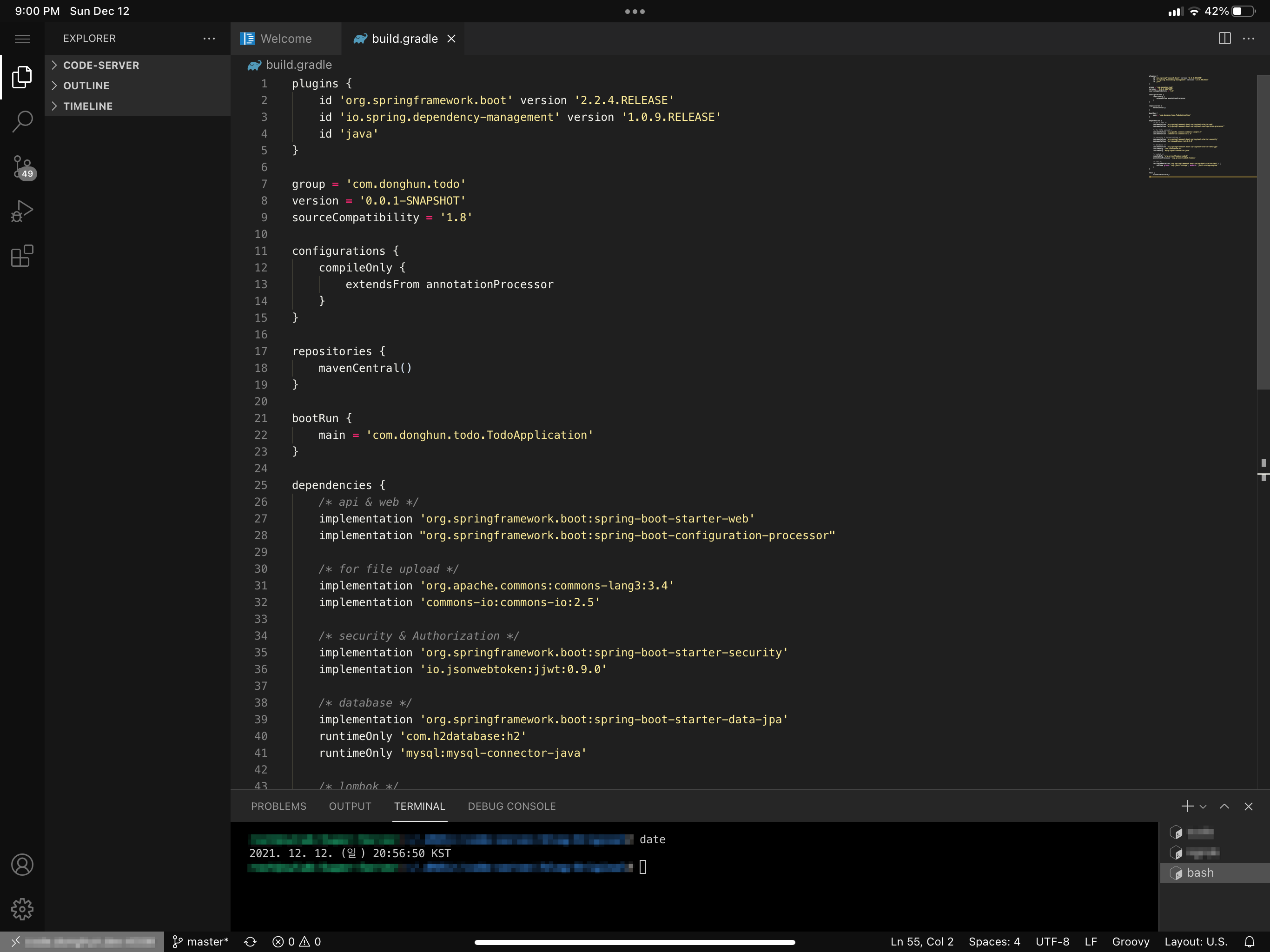This screenshot has width=1270, height=952.
Task: Change keyboard Layout: U.S.
Action: click(1196, 942)
